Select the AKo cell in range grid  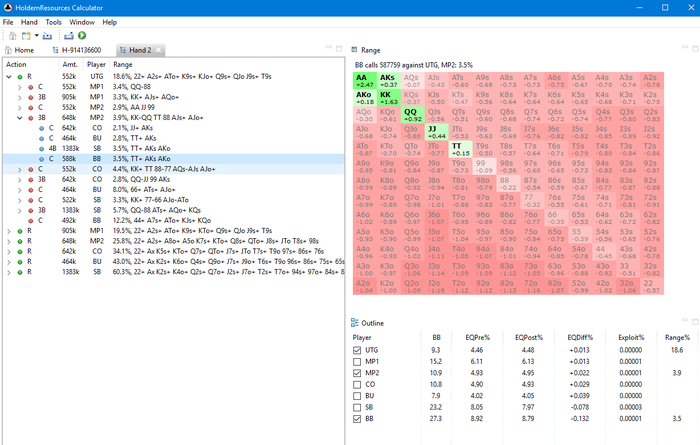(365, 98)
